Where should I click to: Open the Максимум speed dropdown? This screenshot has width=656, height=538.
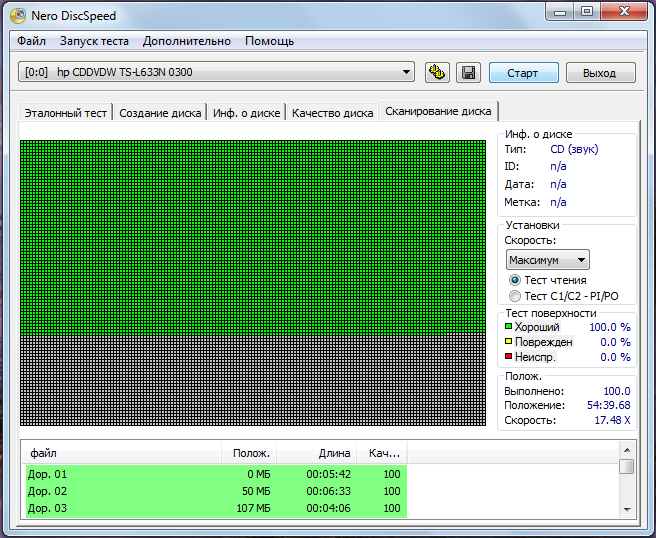(548, 260)
